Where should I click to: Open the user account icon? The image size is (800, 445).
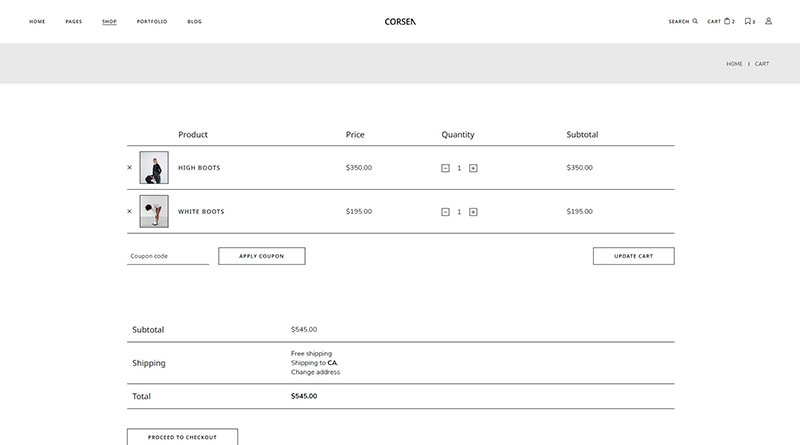pyautogui.click(x=769, y=21)
